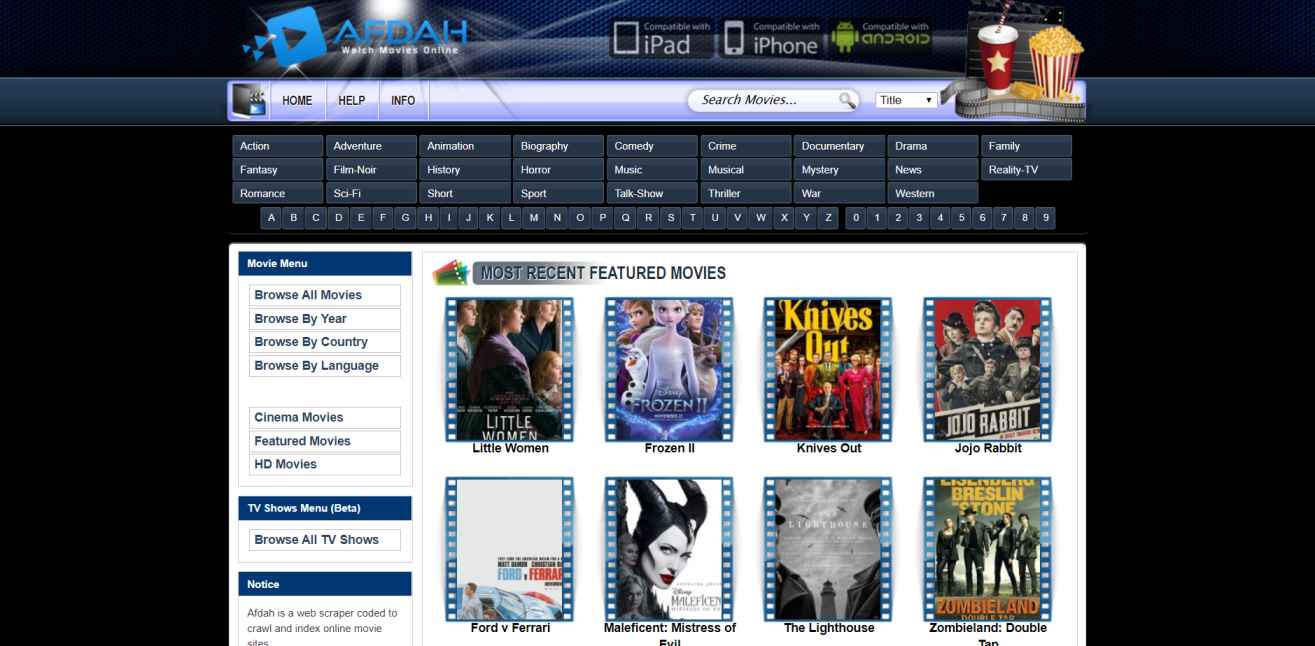Viewport: 1315px width, 646px height.
Task: Click the Jojo Rabbit title text
Action: pyautogui.click(x=988, y=449)
